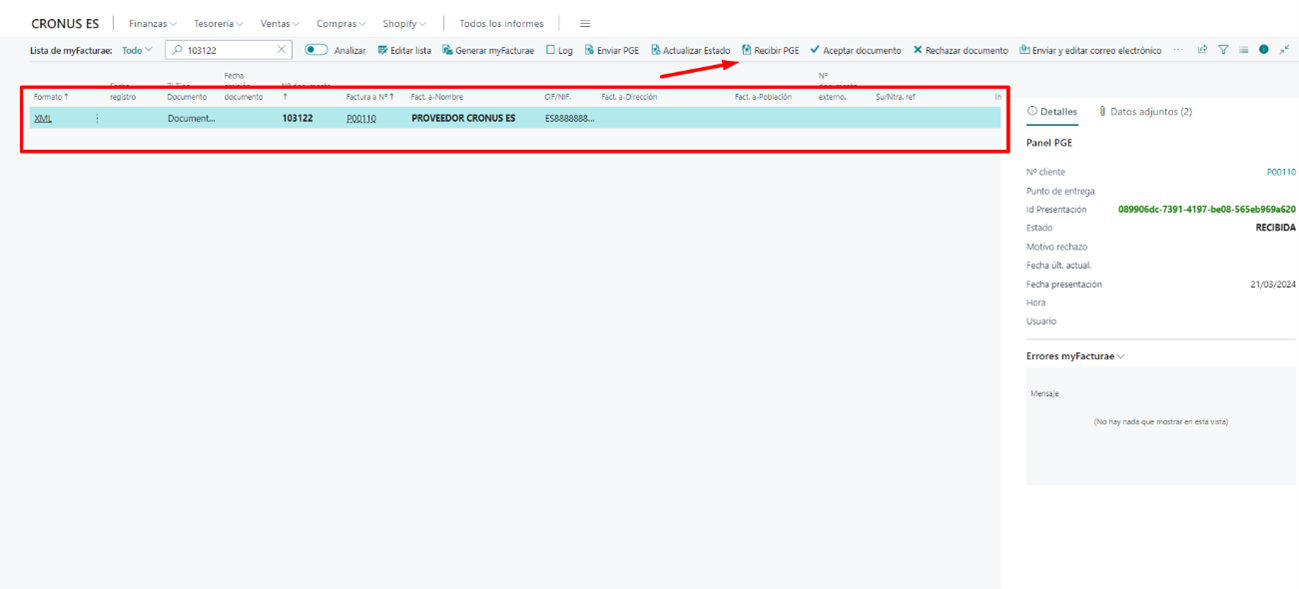The height and width of the screenshot is (589, 1299).
Task: Select the Document... type cell
Action: click(191, 118)
